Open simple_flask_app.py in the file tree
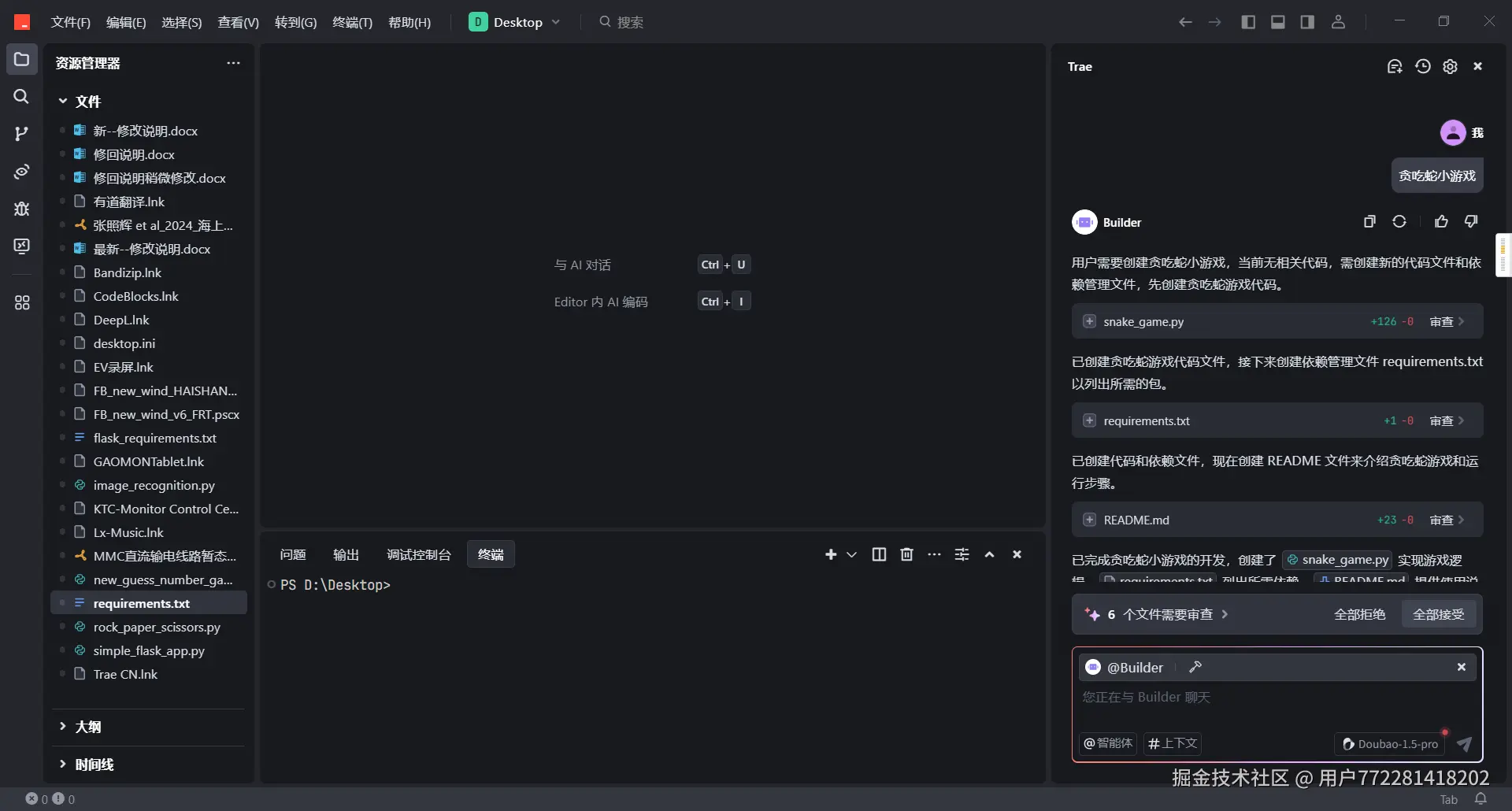1512x811 pixels. coord(149,651)
